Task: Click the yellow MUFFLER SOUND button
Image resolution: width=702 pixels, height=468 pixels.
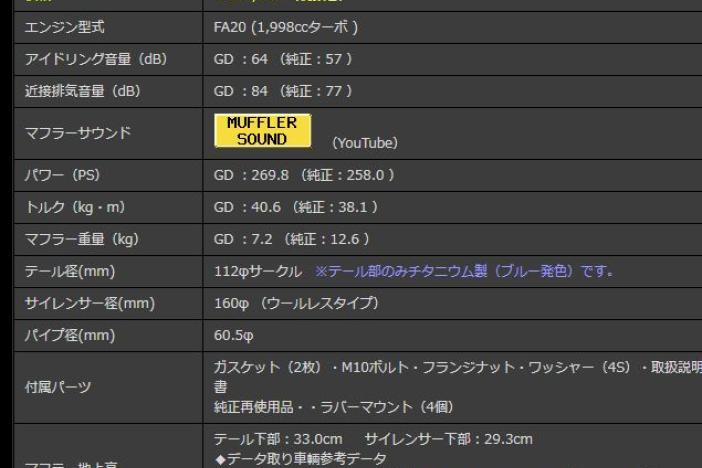Action: [x=262, y=131]
